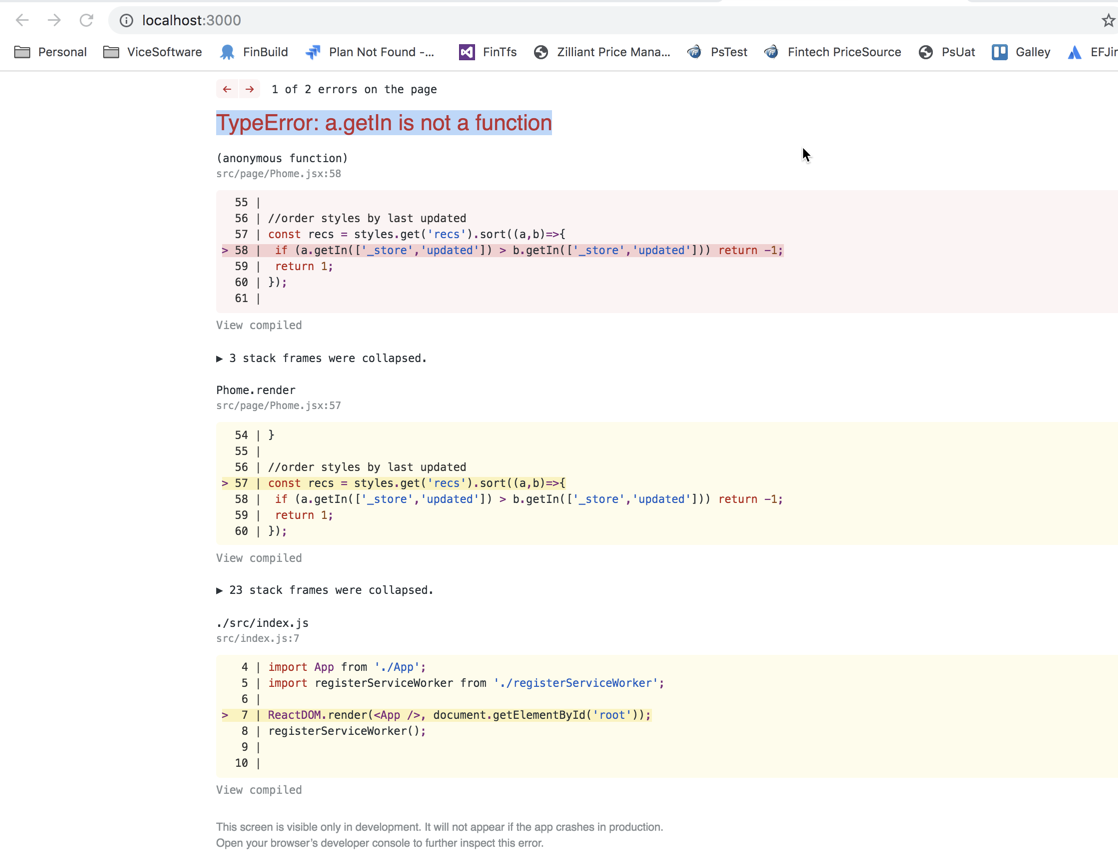Open the Personal bookmarks folder

tap(51, 52)
